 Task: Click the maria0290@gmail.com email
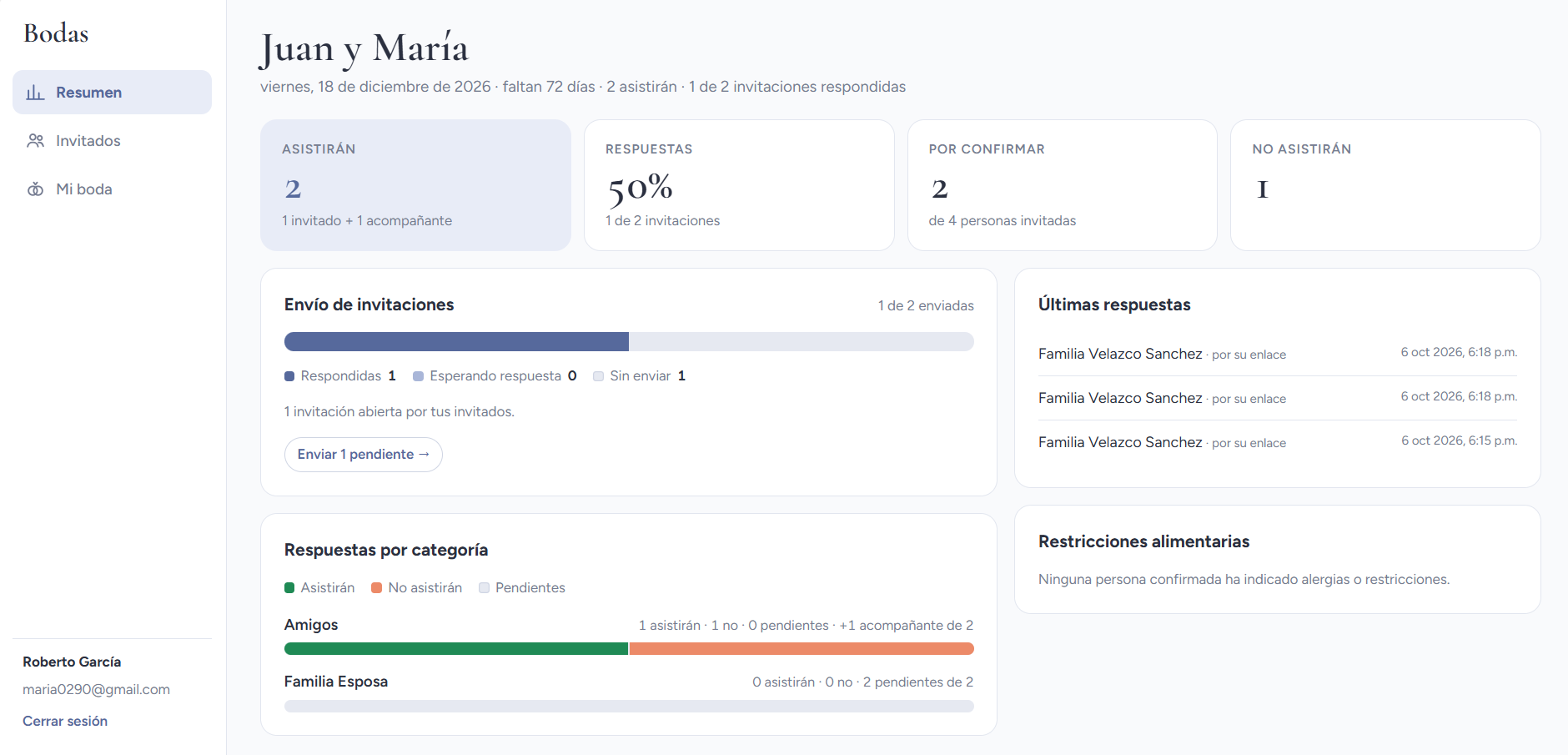tap(96, 690)
